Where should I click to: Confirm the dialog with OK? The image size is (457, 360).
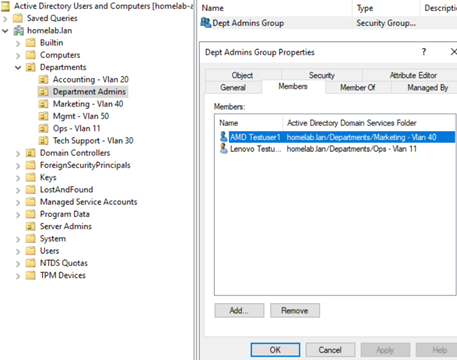click(275, 350)
